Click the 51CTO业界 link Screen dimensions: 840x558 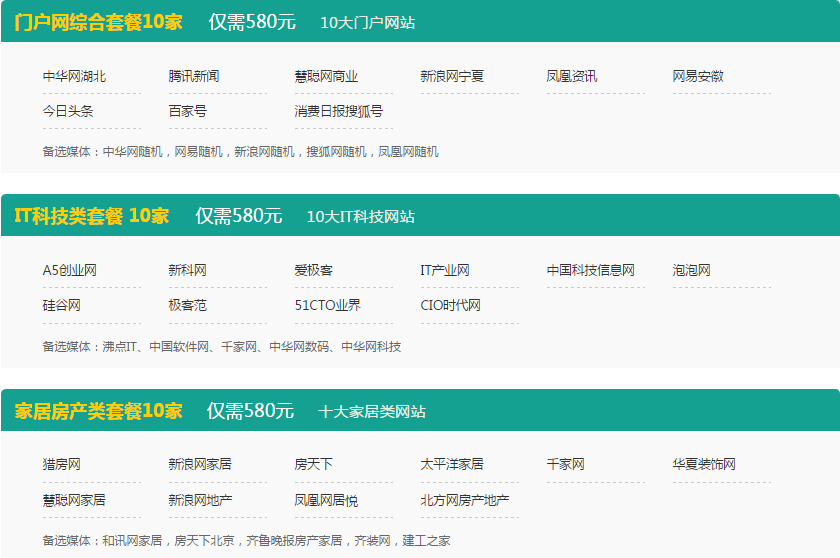pyautogui.click(x=328, y=305)
